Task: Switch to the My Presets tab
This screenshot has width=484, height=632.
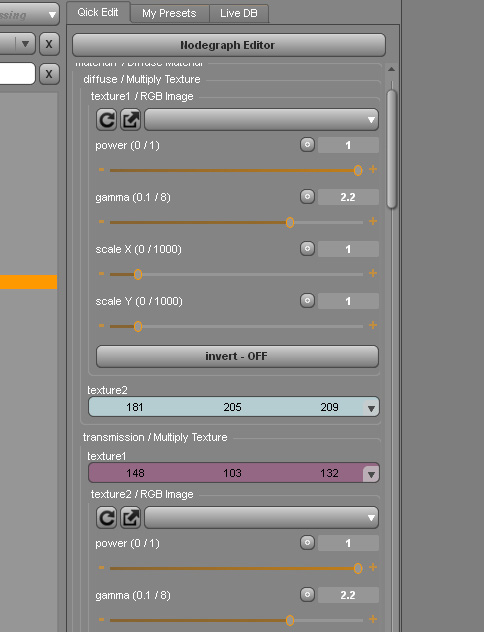Action: [169, 13]
